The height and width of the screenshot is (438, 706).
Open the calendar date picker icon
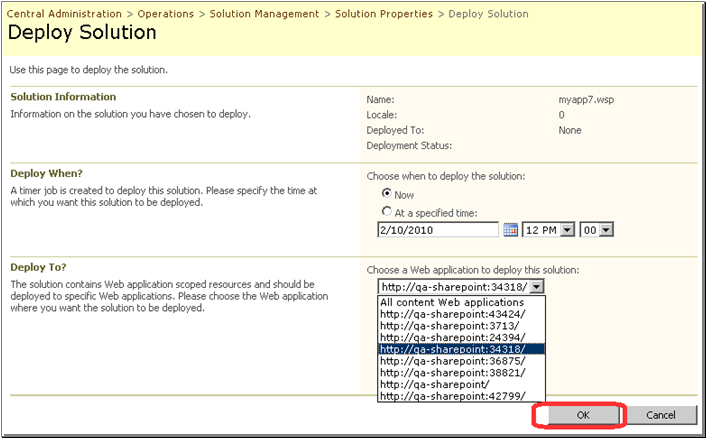click(x=510, y=230)
